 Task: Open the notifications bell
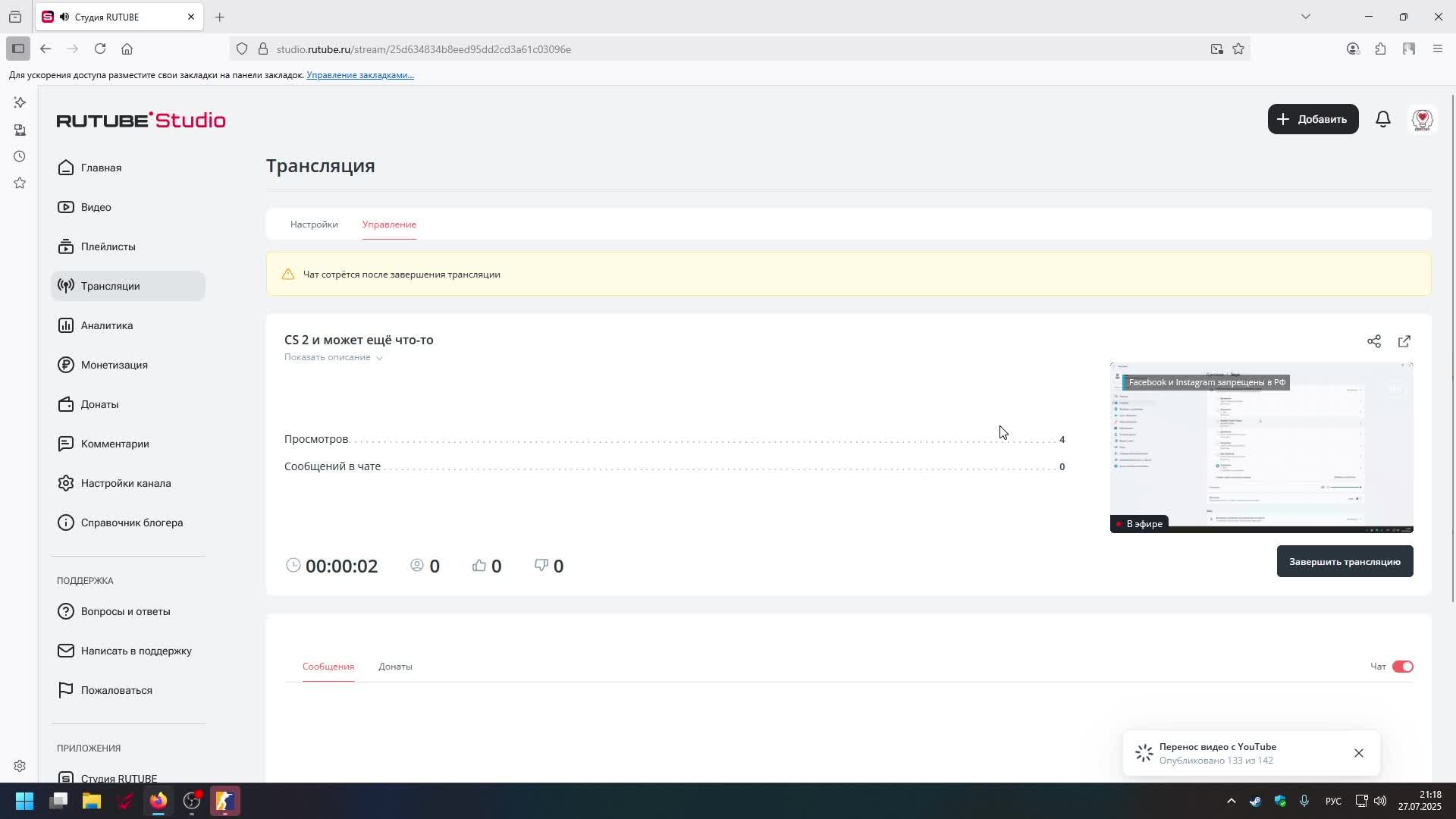[x=1382, y=119]
